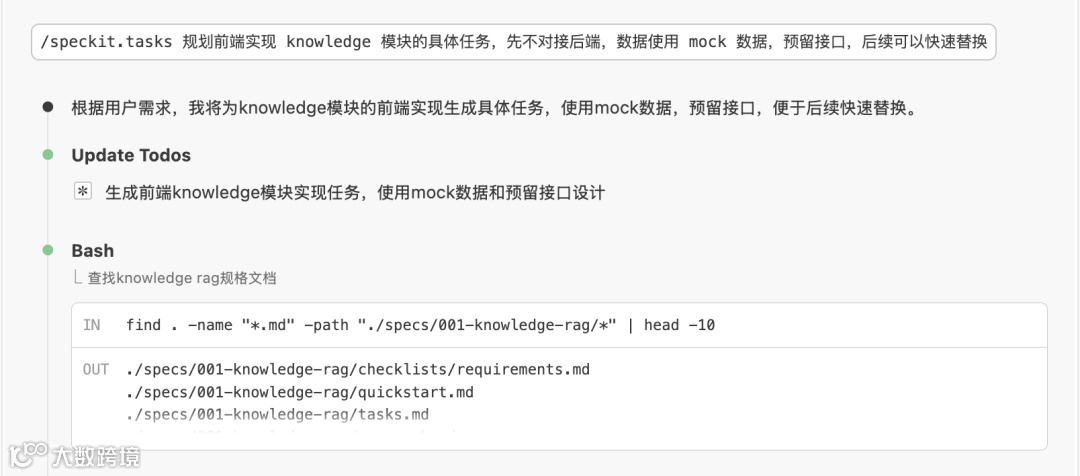Click the 大数跨境 watermark text
This screenshot has height=476, width=1080.
(x=96, y=457)
